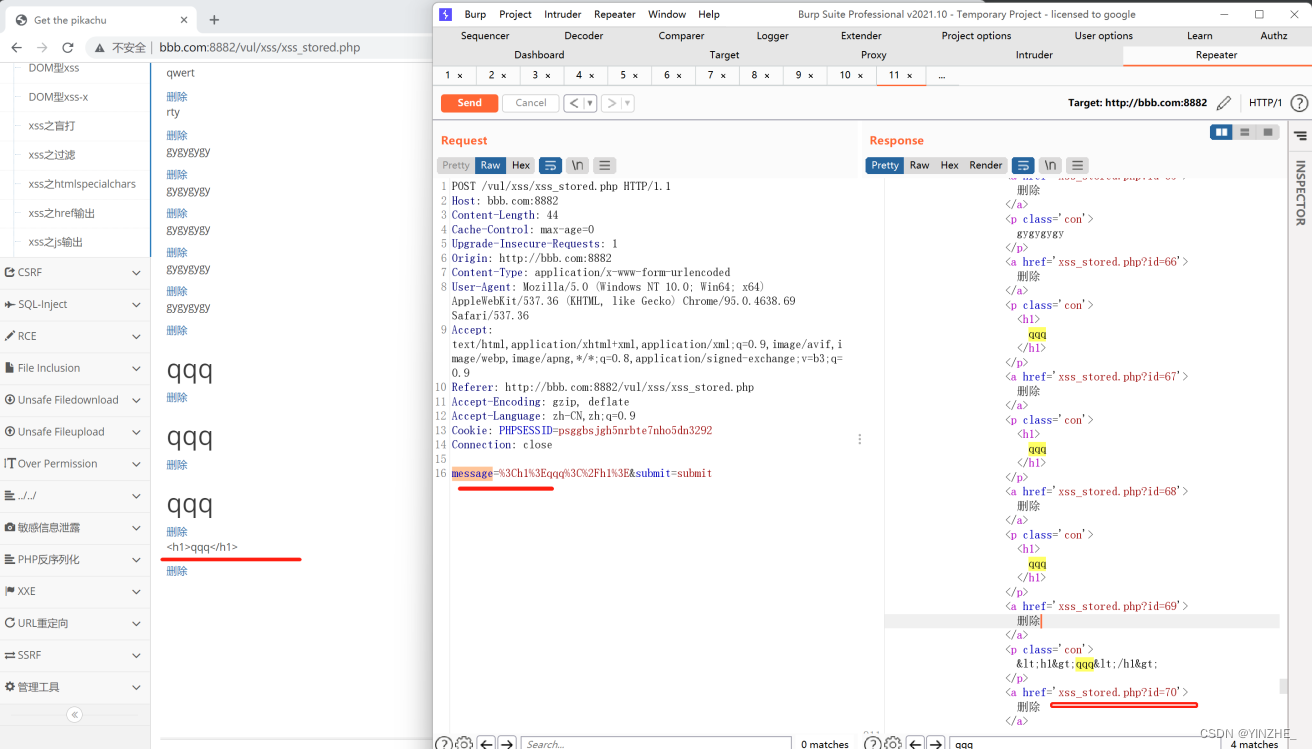Select Pretty view in Request panel

[456, 165]
